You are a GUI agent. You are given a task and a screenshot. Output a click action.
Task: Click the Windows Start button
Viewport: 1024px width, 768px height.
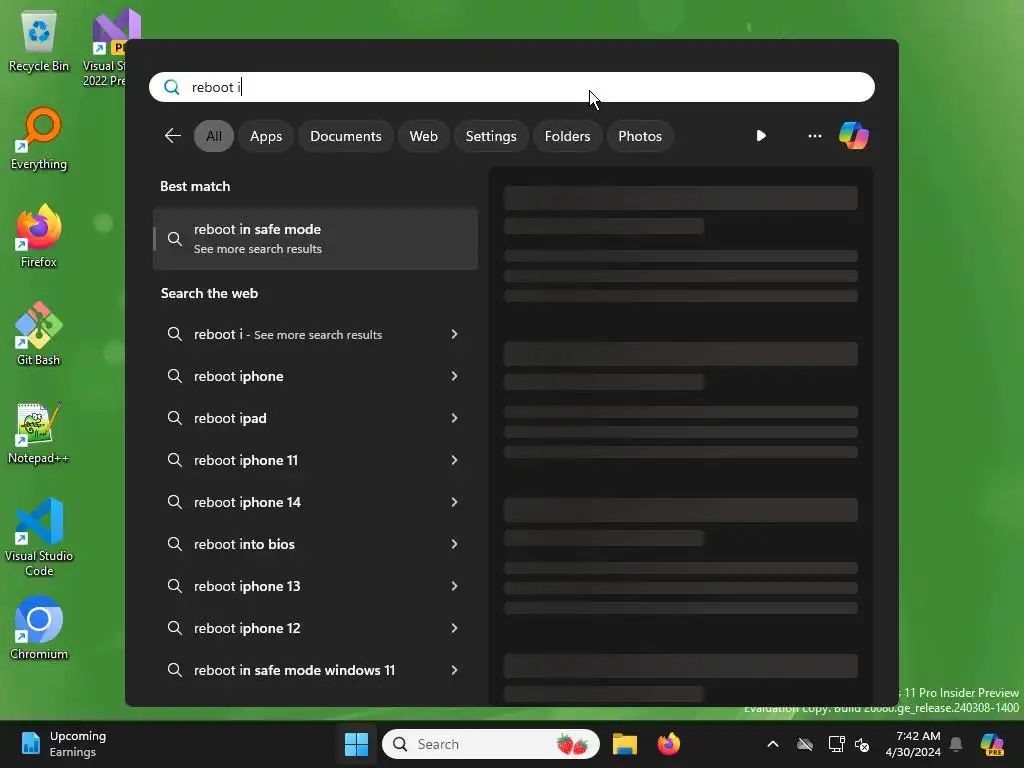click(357, 744)
